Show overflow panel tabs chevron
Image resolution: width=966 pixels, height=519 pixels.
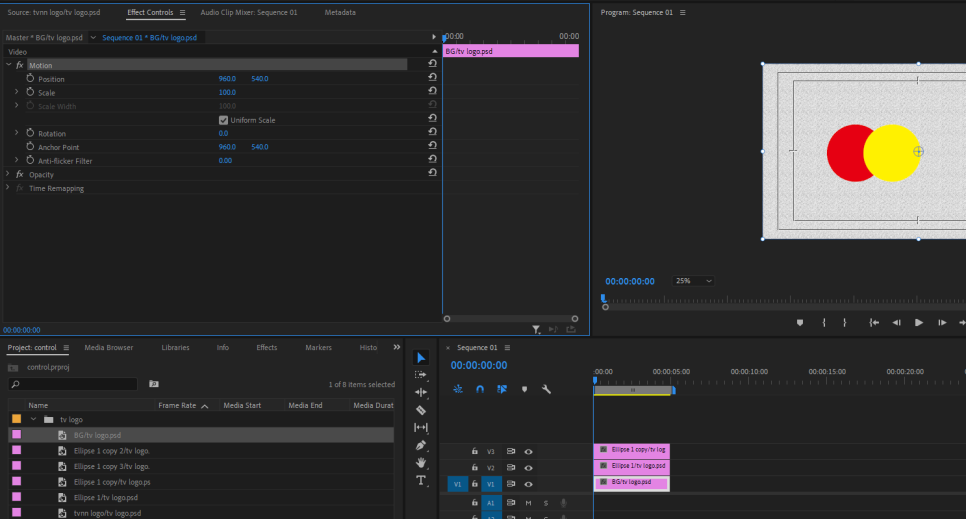click(397, 347)
